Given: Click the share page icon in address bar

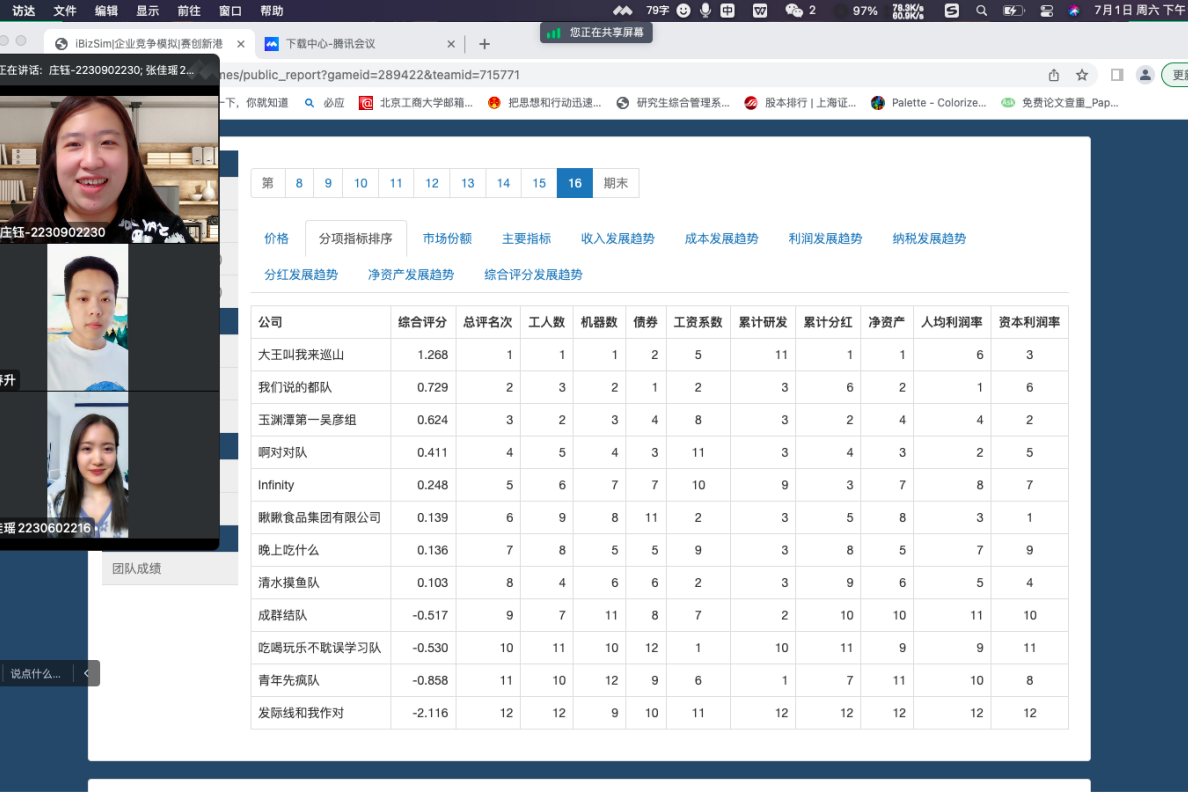Looking at the screenshot, I should point(1054,75).
